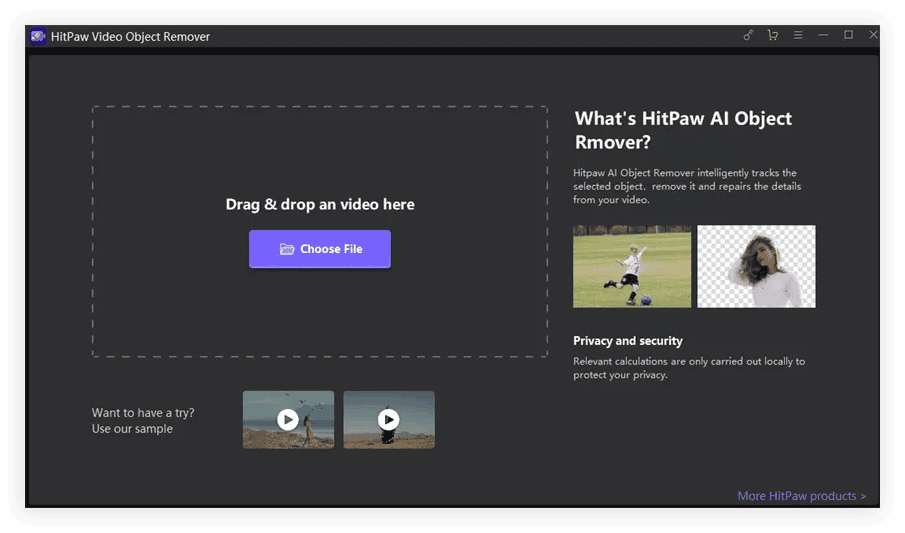This screenshot has height=533, width=905.
Task: Click the 'Use our sample' text
Action: [132, 429]
